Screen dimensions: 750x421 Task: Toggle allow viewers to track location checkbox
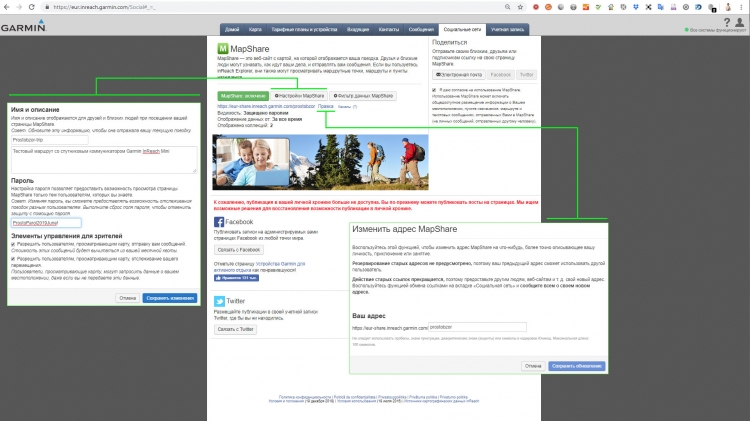click(13, 259)
